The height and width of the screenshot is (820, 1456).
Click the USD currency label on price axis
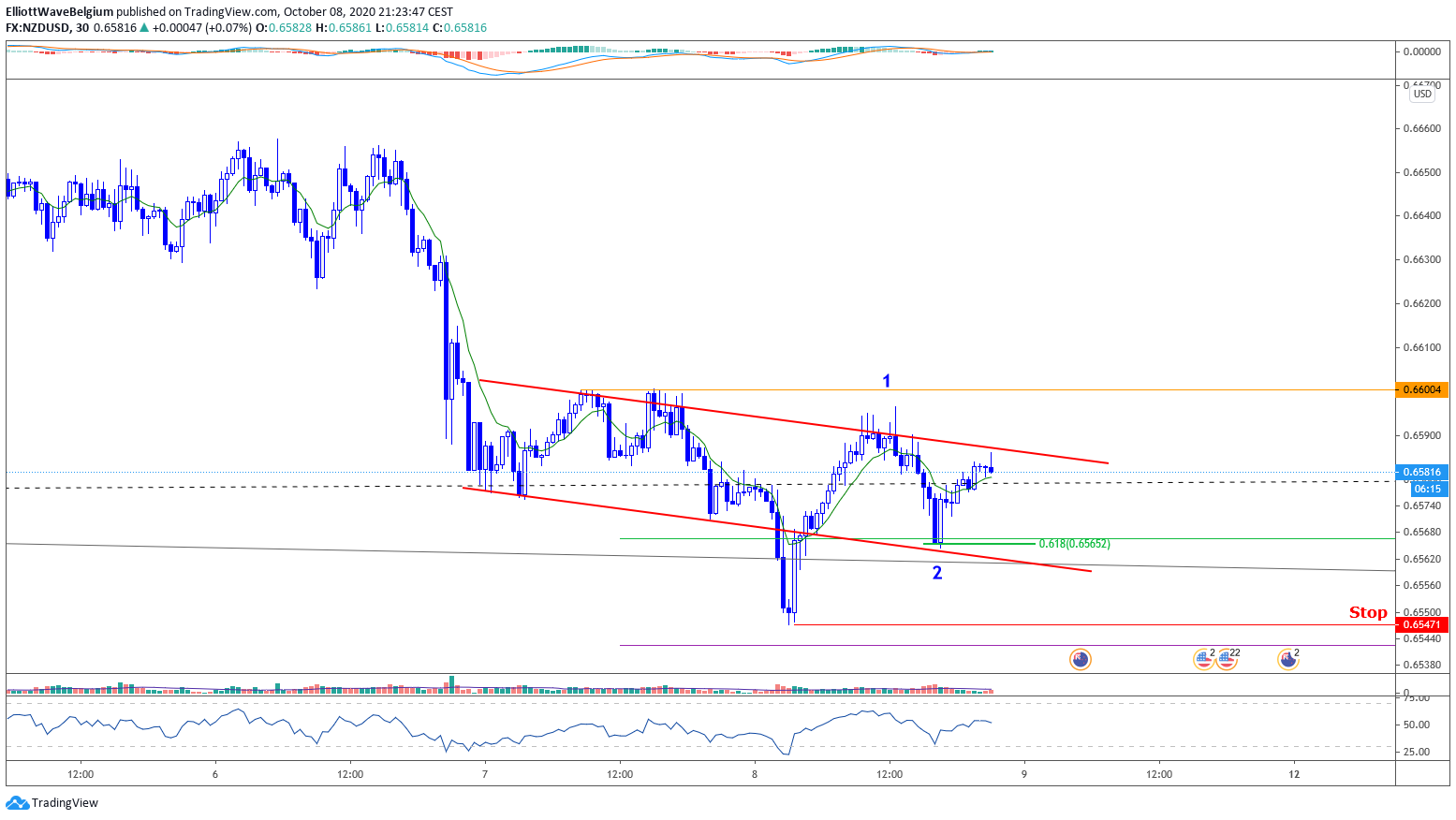point(1422,94)
